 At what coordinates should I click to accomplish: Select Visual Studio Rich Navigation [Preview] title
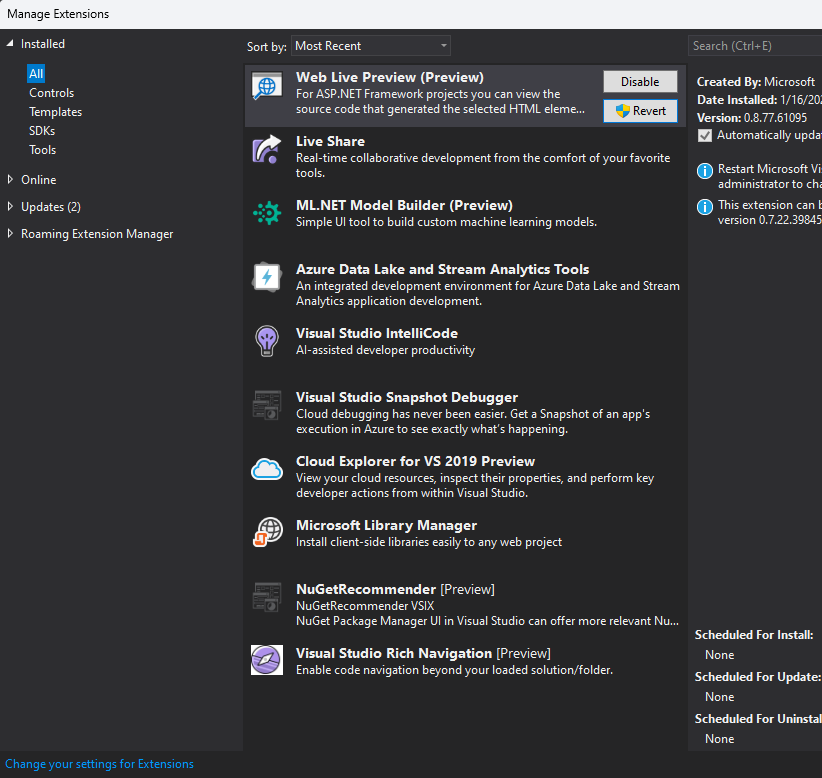[x=423, y=653]
